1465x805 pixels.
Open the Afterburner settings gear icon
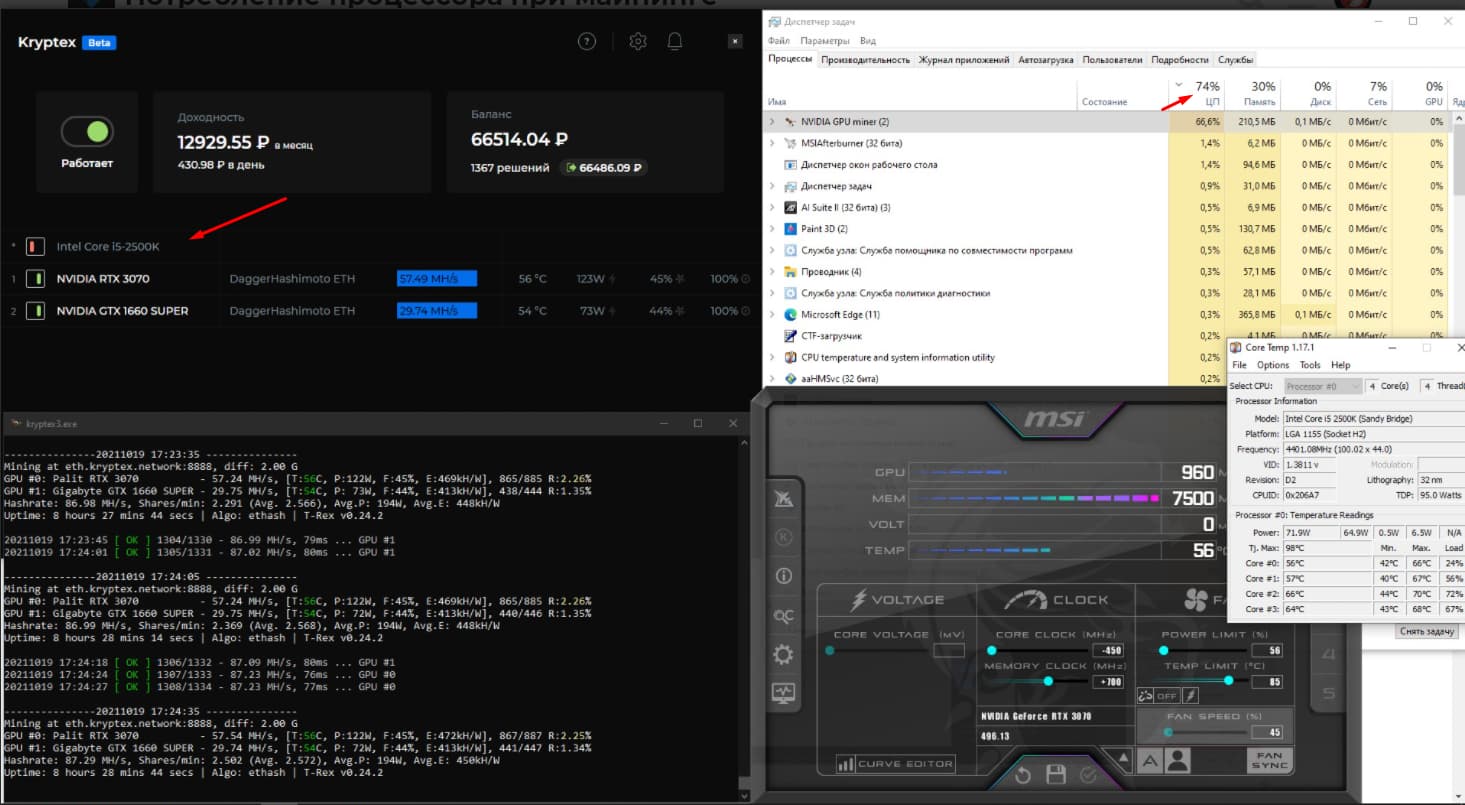tap(783, 654)
